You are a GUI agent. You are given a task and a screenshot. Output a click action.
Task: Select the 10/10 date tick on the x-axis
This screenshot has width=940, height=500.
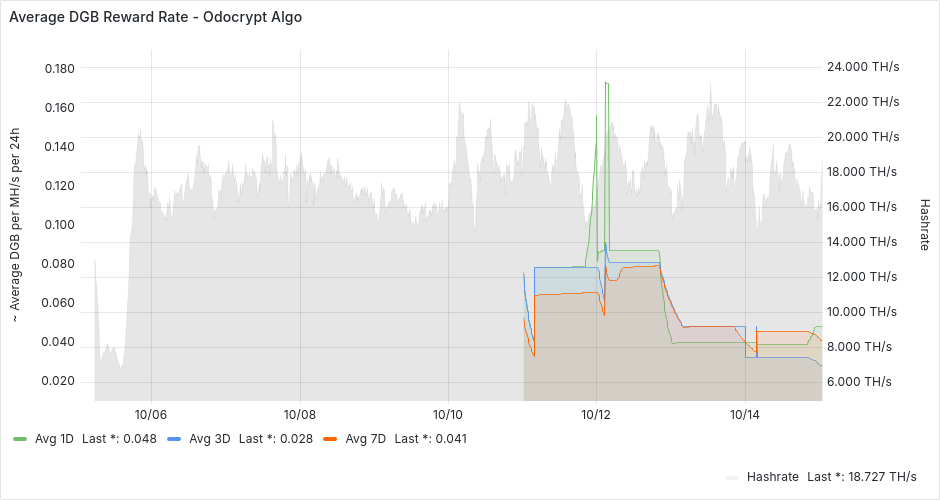tap(448, 413)
